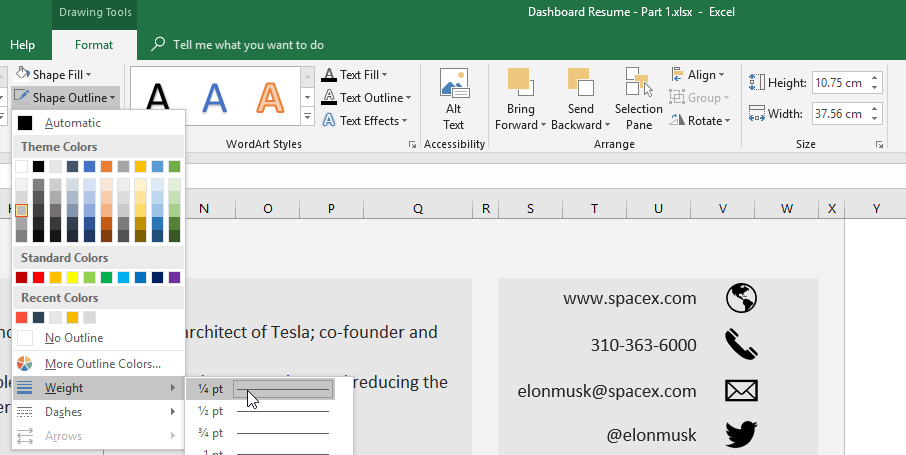The image size is (906, 455).
Task: Click the Dashes icon in the menu
Action: [x=25, y=412]
